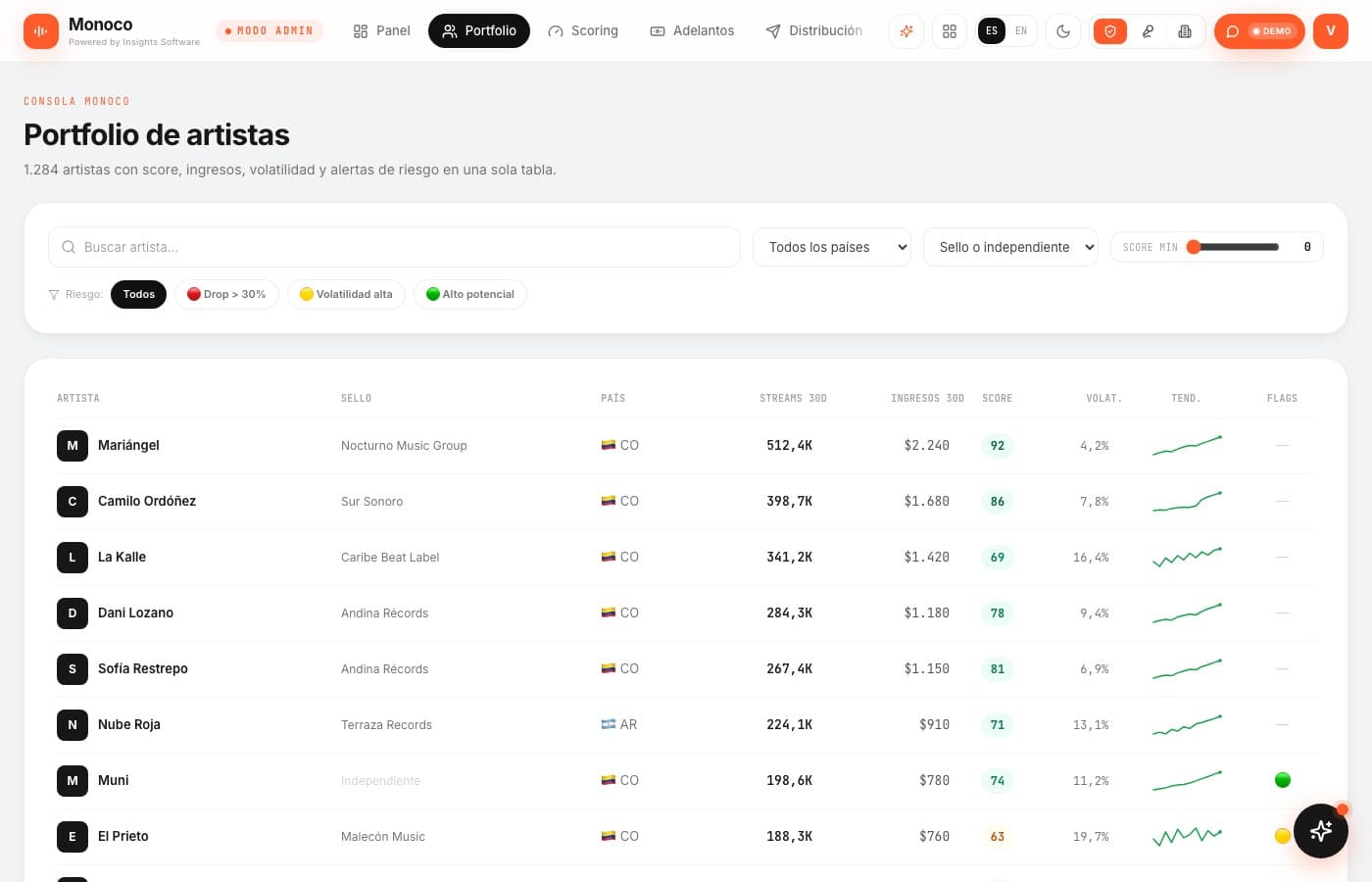Open Todos los países dropdown

(x=832, y=247)
